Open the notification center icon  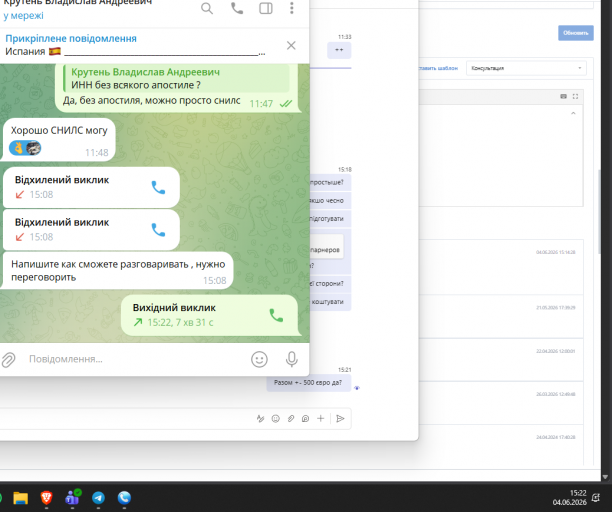tap(596, 498)
